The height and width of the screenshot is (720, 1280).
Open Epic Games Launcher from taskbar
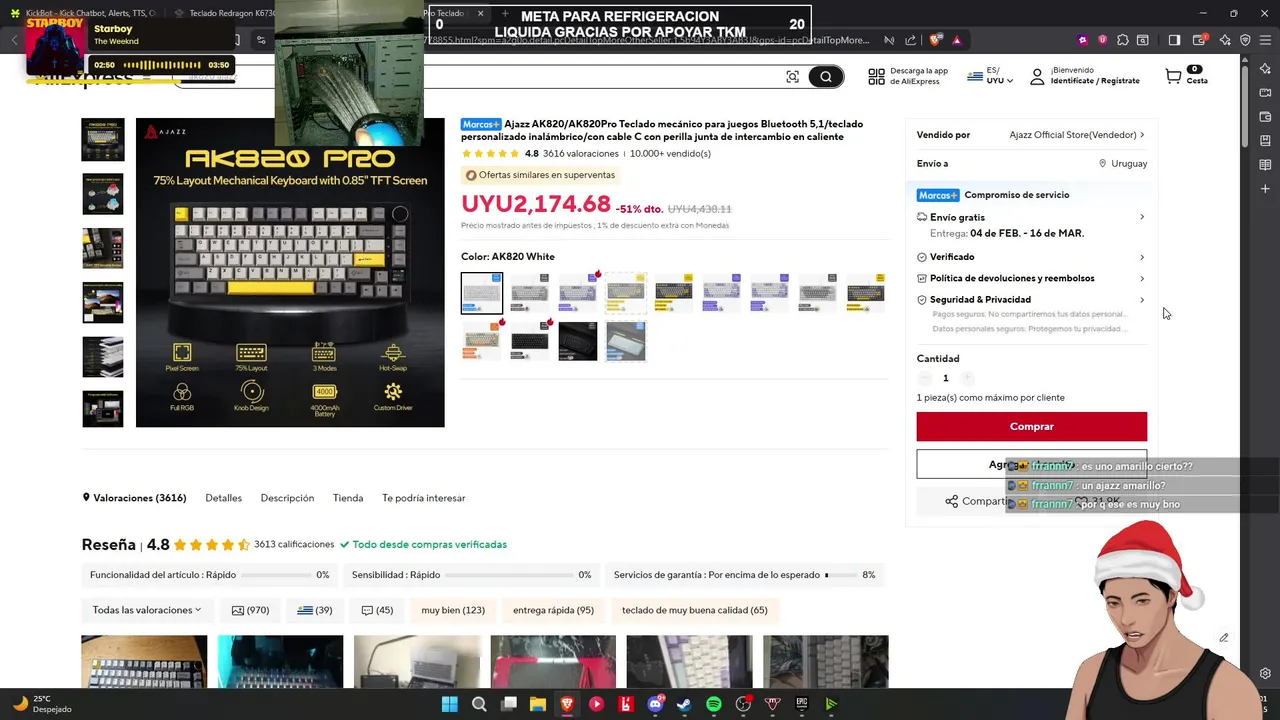(802, 704)
